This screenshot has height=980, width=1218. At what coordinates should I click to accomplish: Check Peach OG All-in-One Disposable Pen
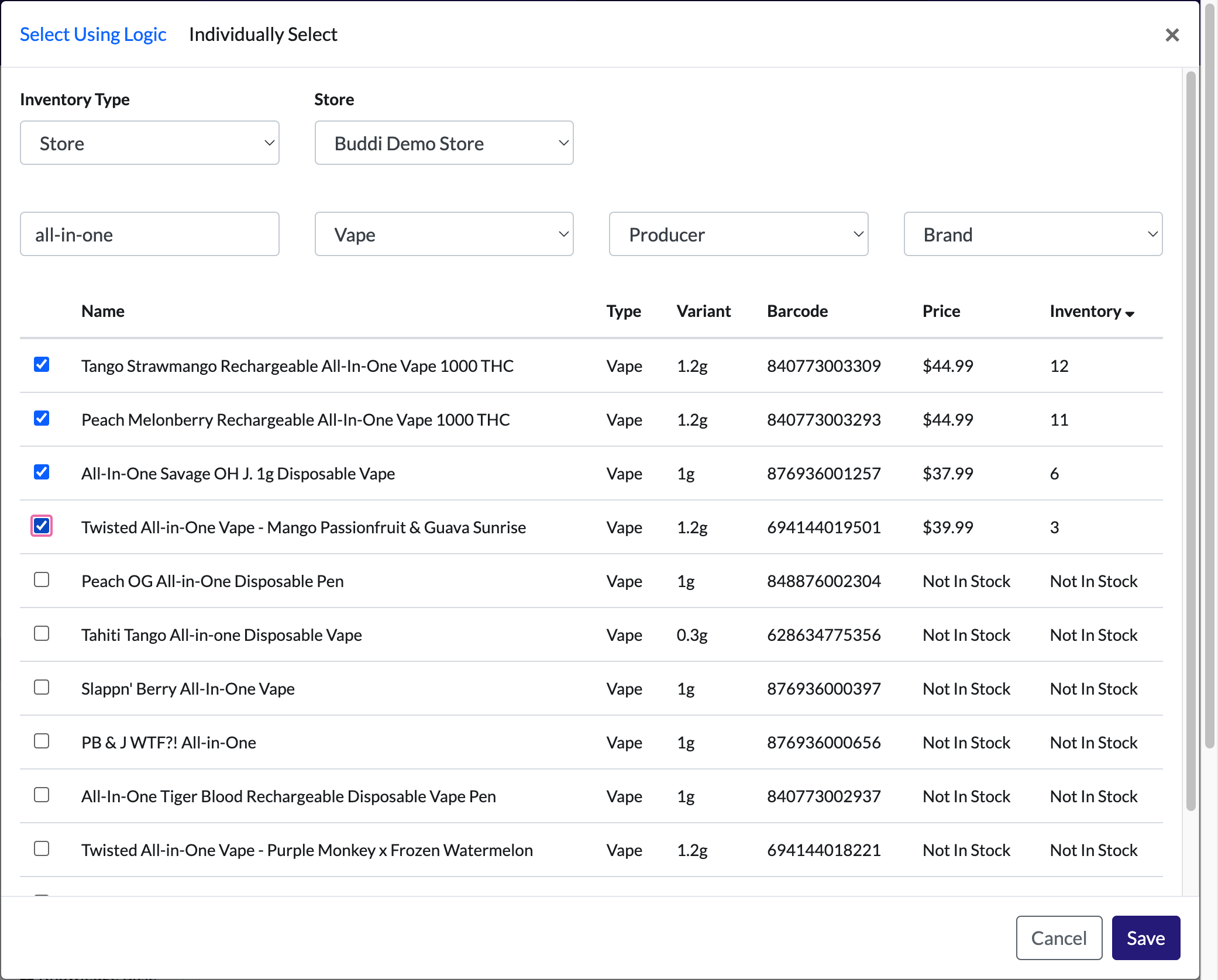[42, 579]
